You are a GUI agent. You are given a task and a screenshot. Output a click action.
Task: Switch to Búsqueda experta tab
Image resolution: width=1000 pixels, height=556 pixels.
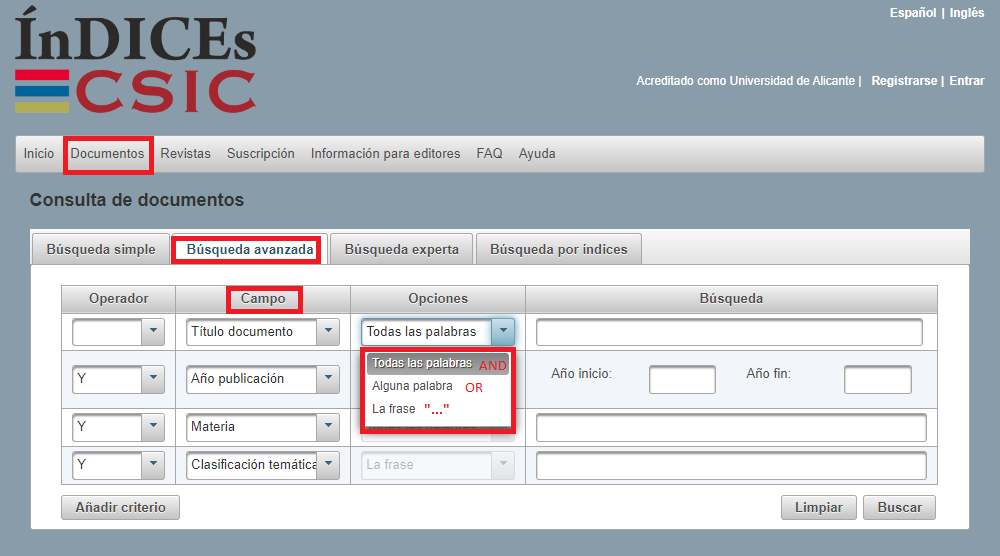402,249
